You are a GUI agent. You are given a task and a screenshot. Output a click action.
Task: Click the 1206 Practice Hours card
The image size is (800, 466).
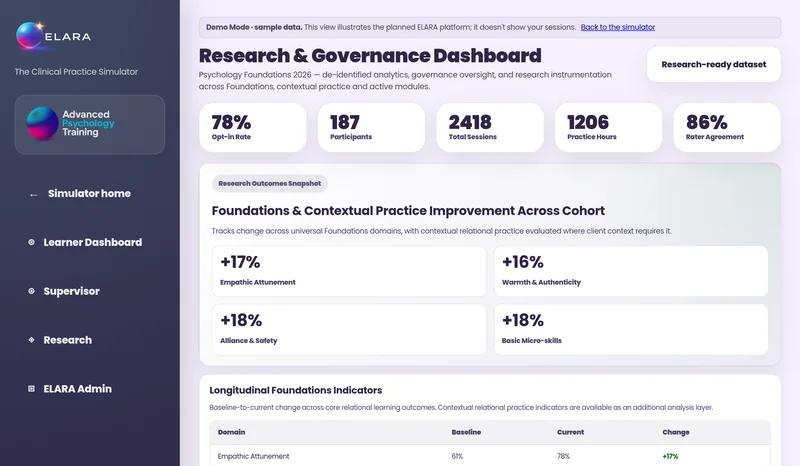[x=609, y=128]
